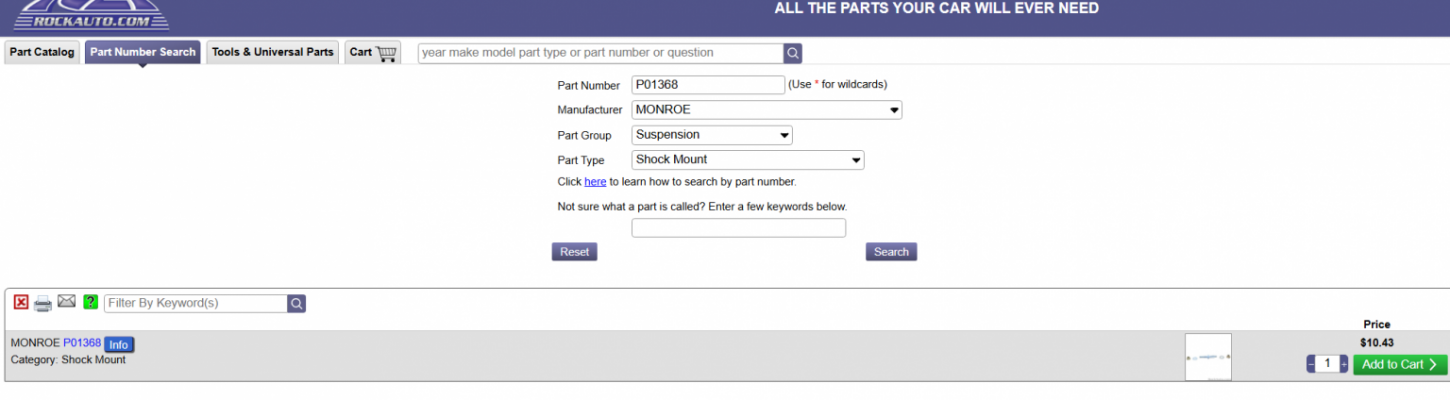This screenshot has width=1450, height=400.
Task: Click the Filter By Keyword(s) field
Action: (196, 303)
